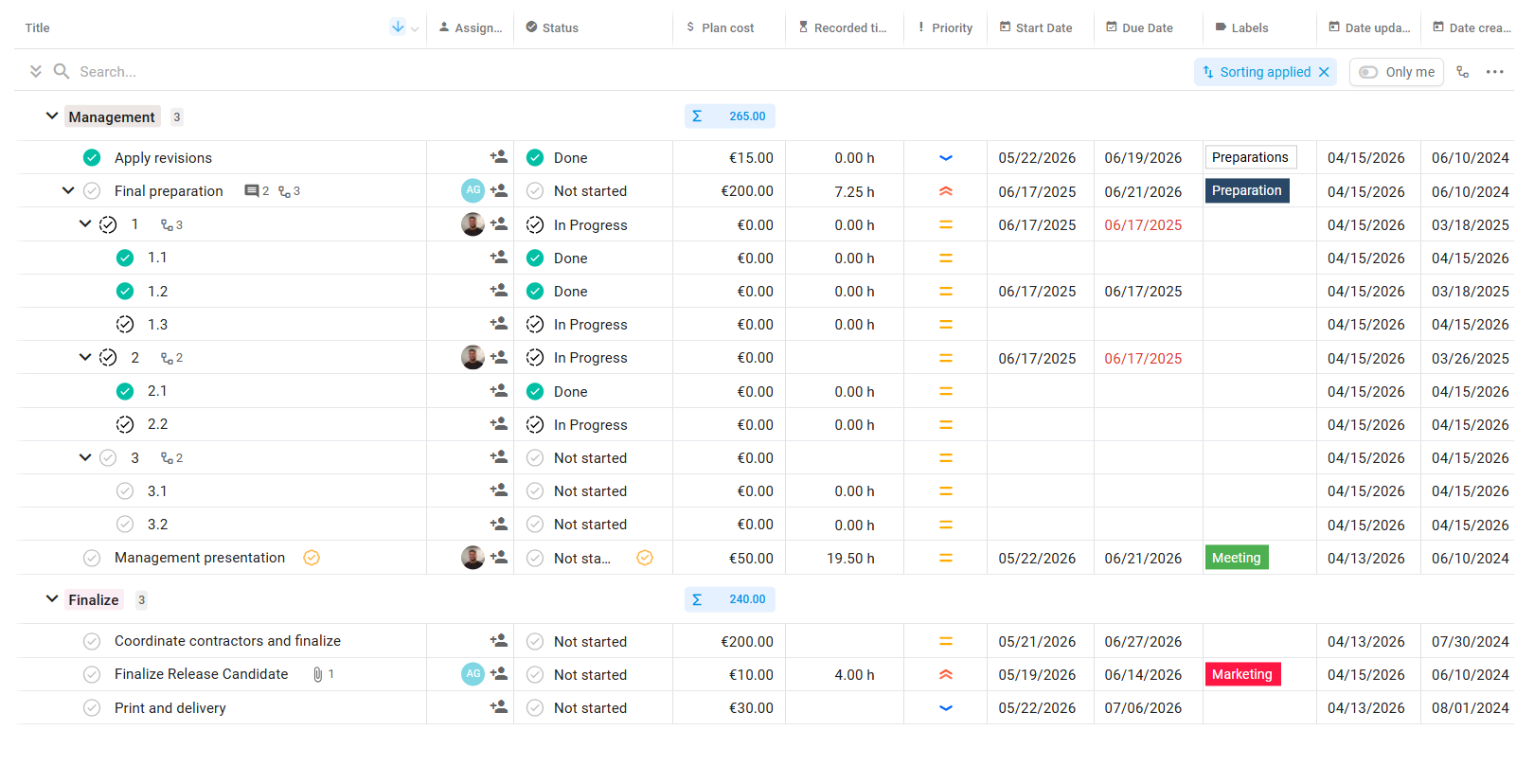This screenshot has height=784, width=1534.
Task: Collapse the Management group
Action: (x=52, y=116)
